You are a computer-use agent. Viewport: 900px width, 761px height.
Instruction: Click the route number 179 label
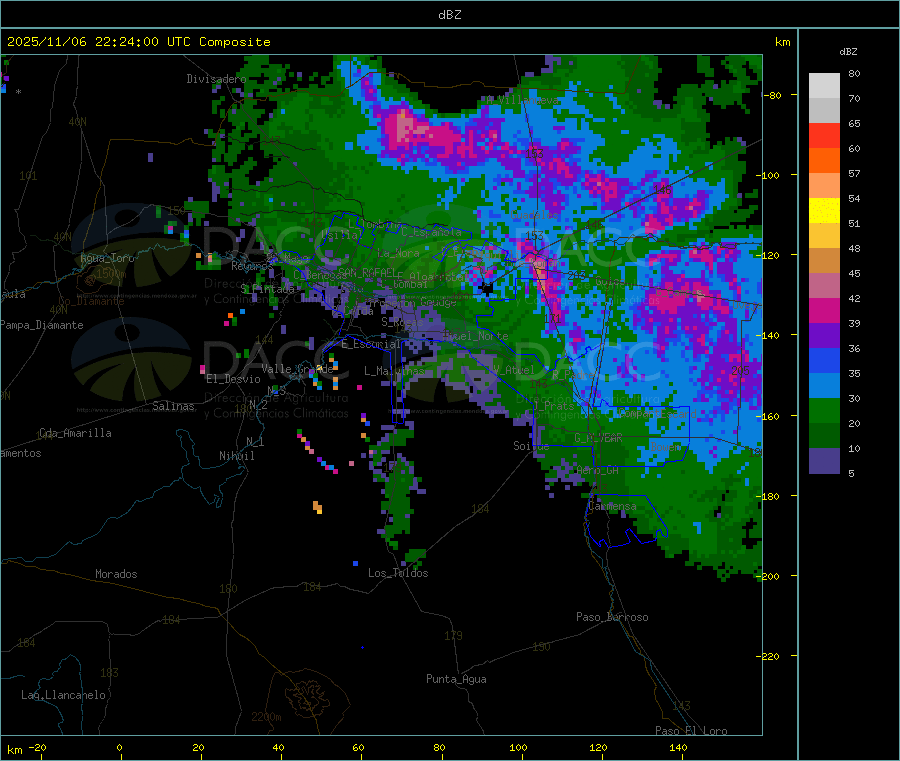[x=453, y=636]
